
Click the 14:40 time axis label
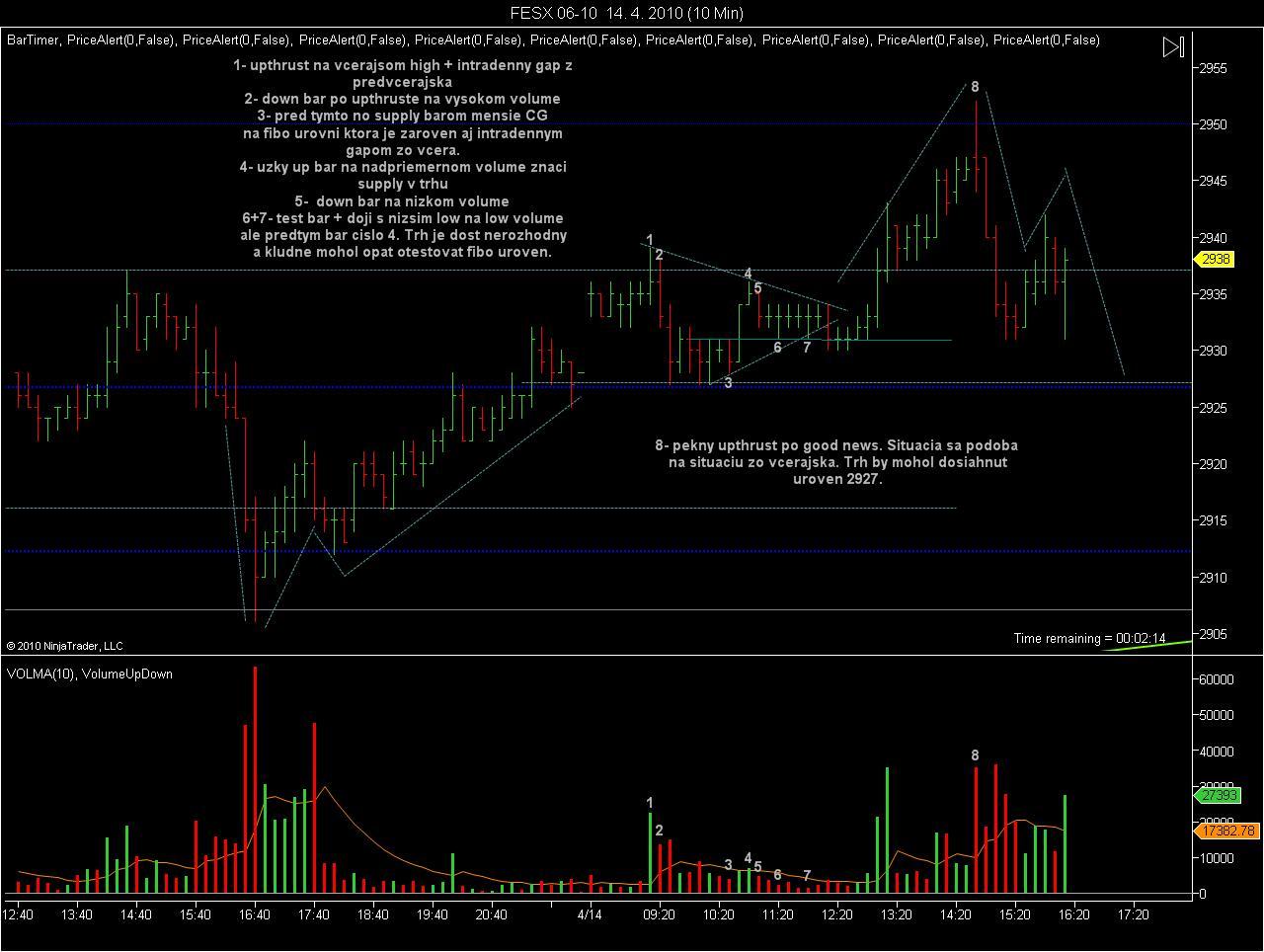click(x=136, y=914)
